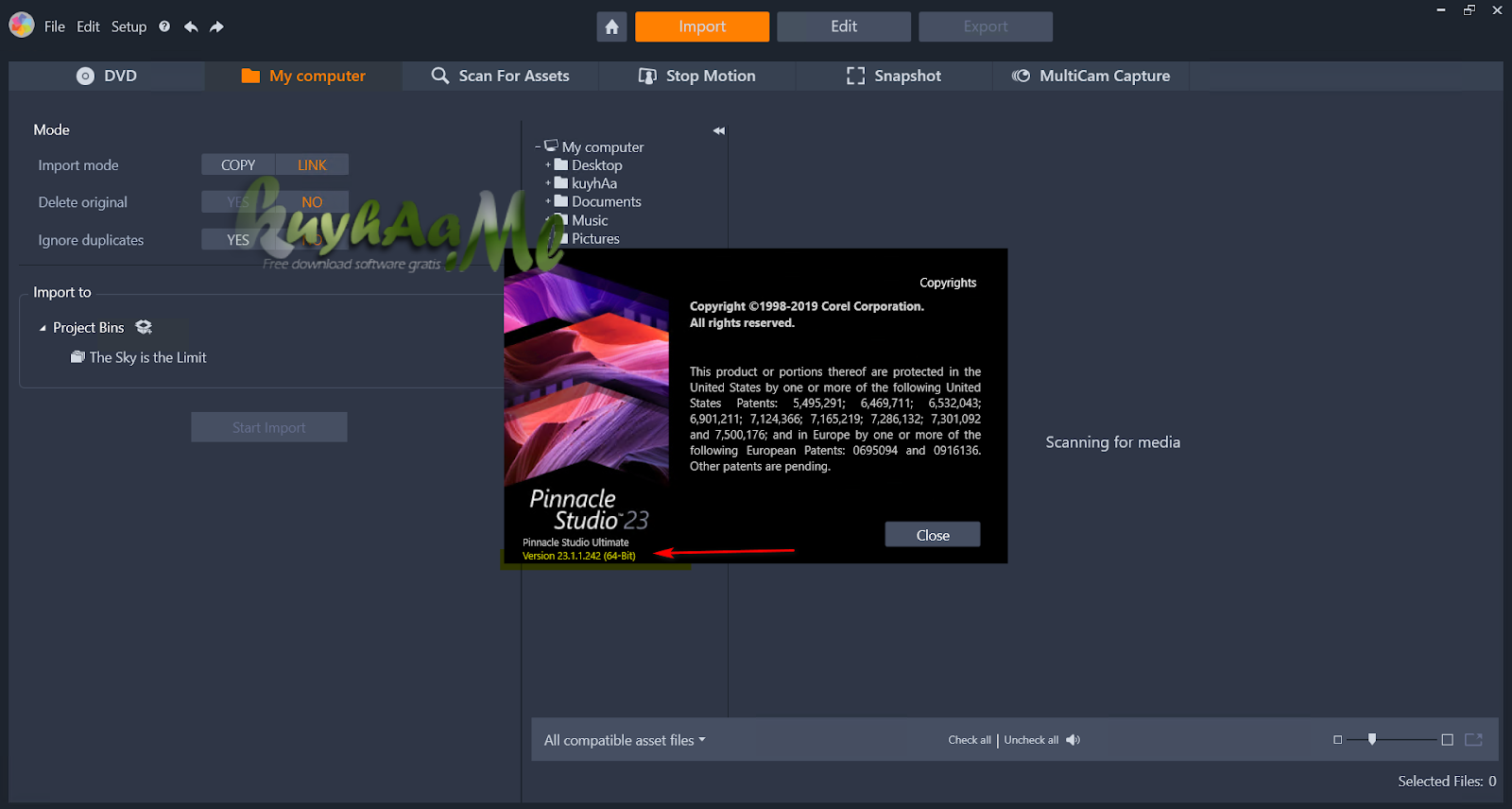Click Uncheck all link

pos(1031,740)
